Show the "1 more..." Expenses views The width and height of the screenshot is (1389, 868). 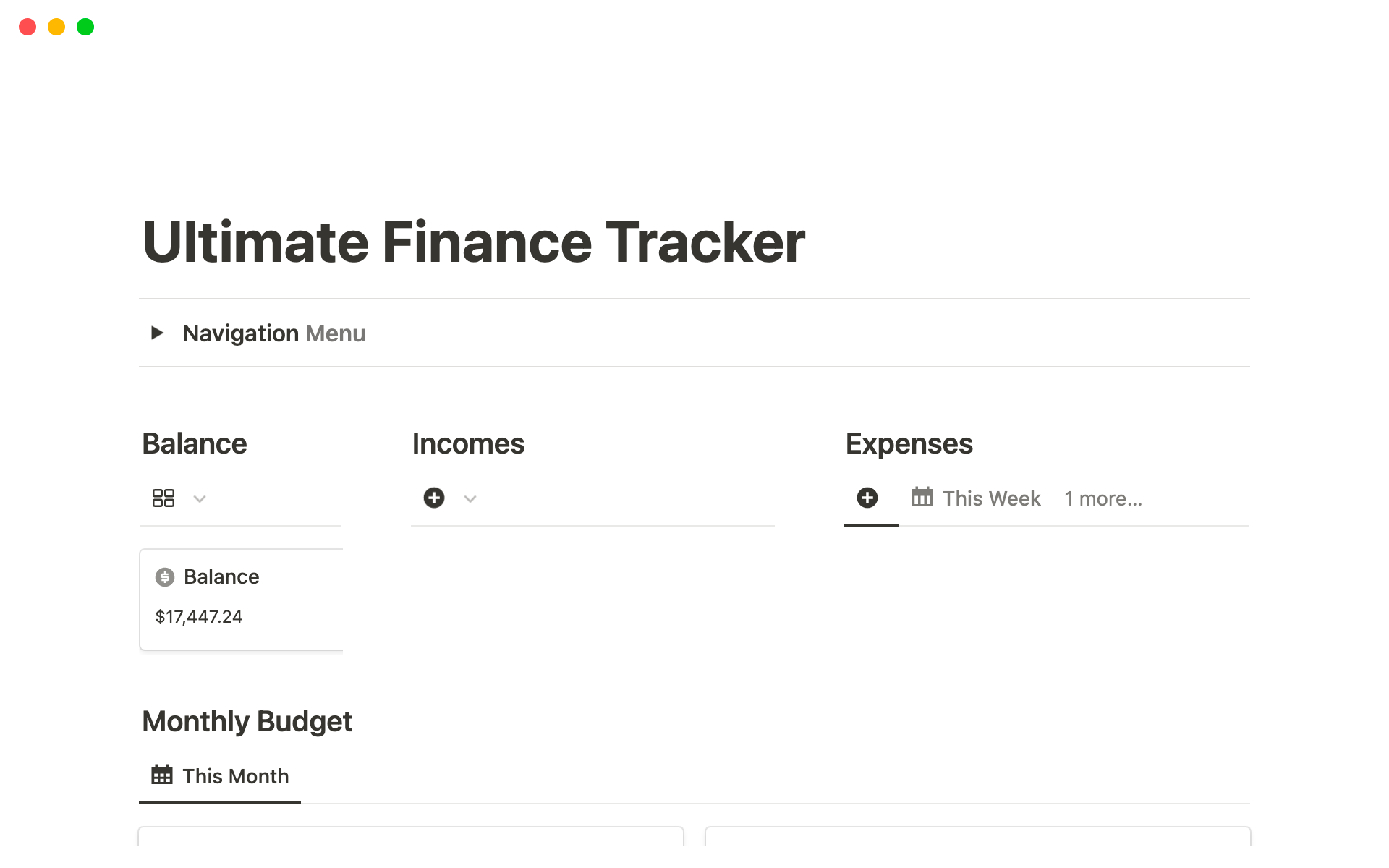point(1103,498)
